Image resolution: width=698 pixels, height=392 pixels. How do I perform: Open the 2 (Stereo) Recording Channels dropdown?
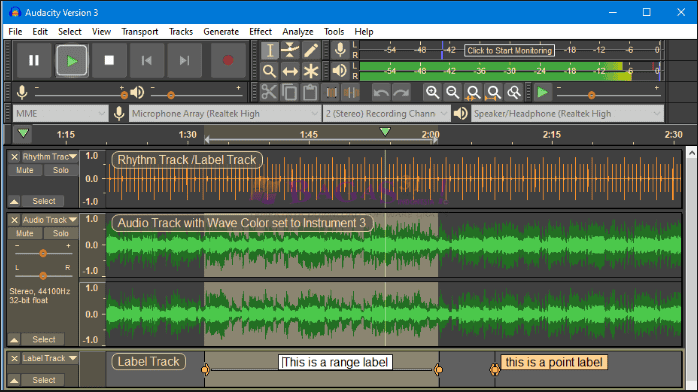(386, 113)
